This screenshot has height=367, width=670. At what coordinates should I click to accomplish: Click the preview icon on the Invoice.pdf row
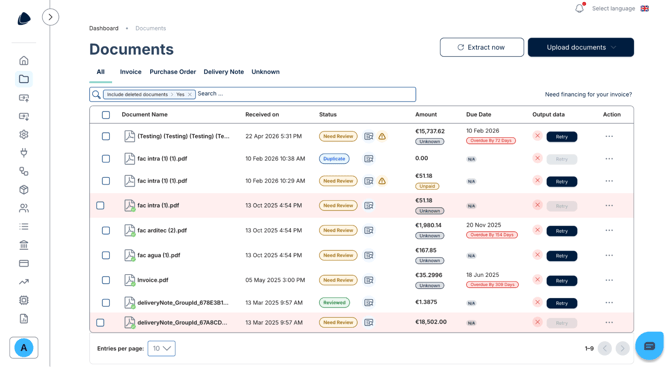pyautogui.click(x=369, y=280)
